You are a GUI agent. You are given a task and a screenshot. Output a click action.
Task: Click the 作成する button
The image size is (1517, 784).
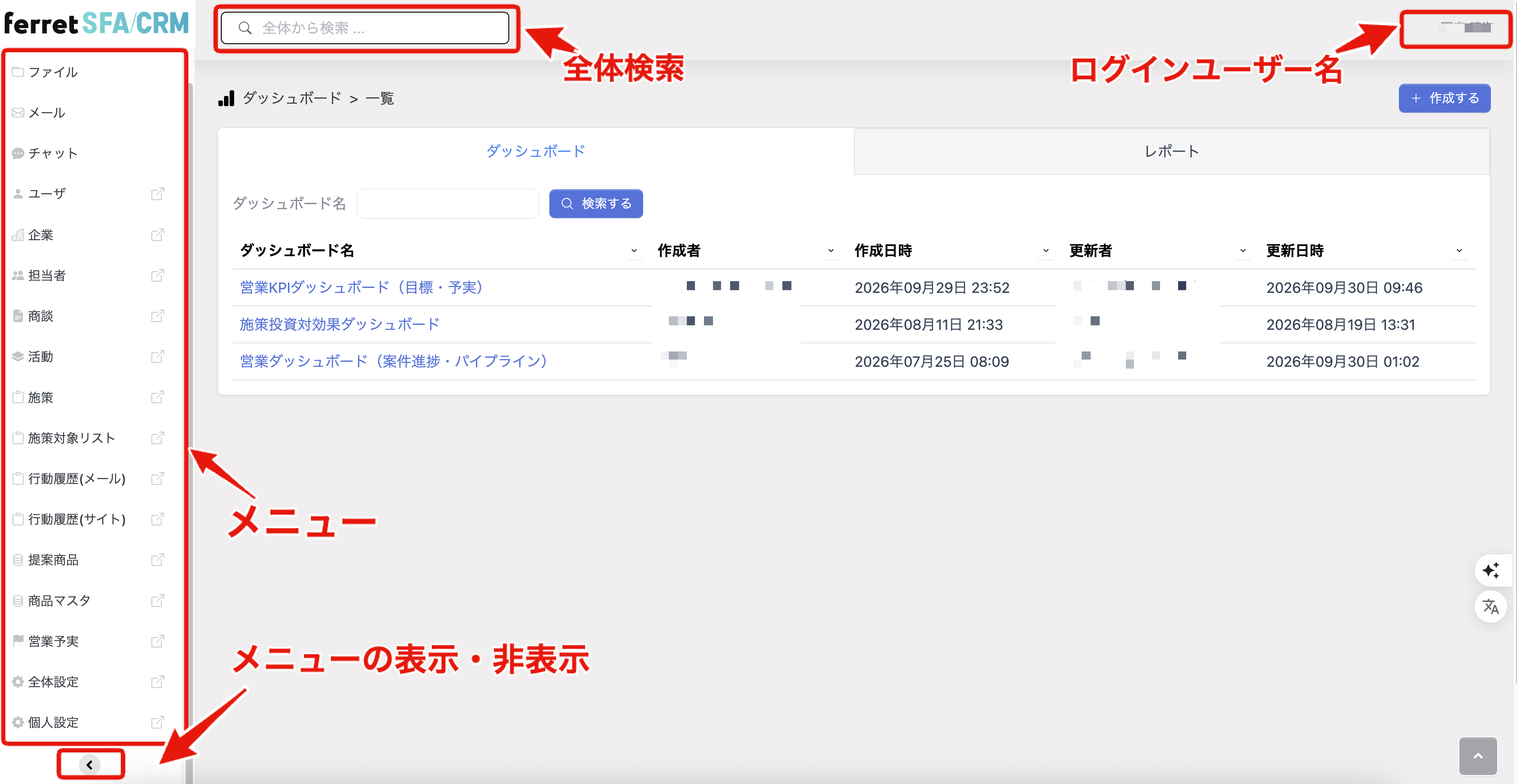1444,98
